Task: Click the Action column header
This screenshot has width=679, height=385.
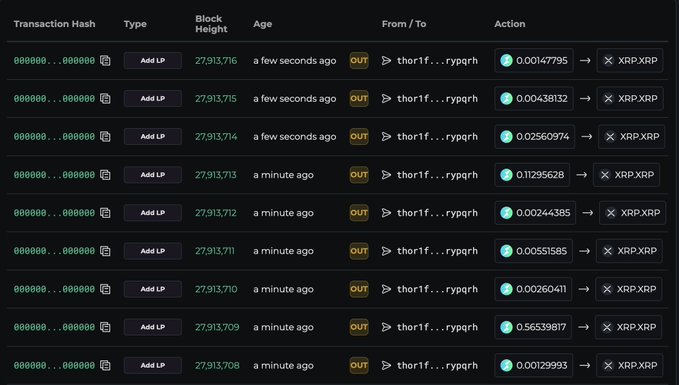Action: point(510,24)
